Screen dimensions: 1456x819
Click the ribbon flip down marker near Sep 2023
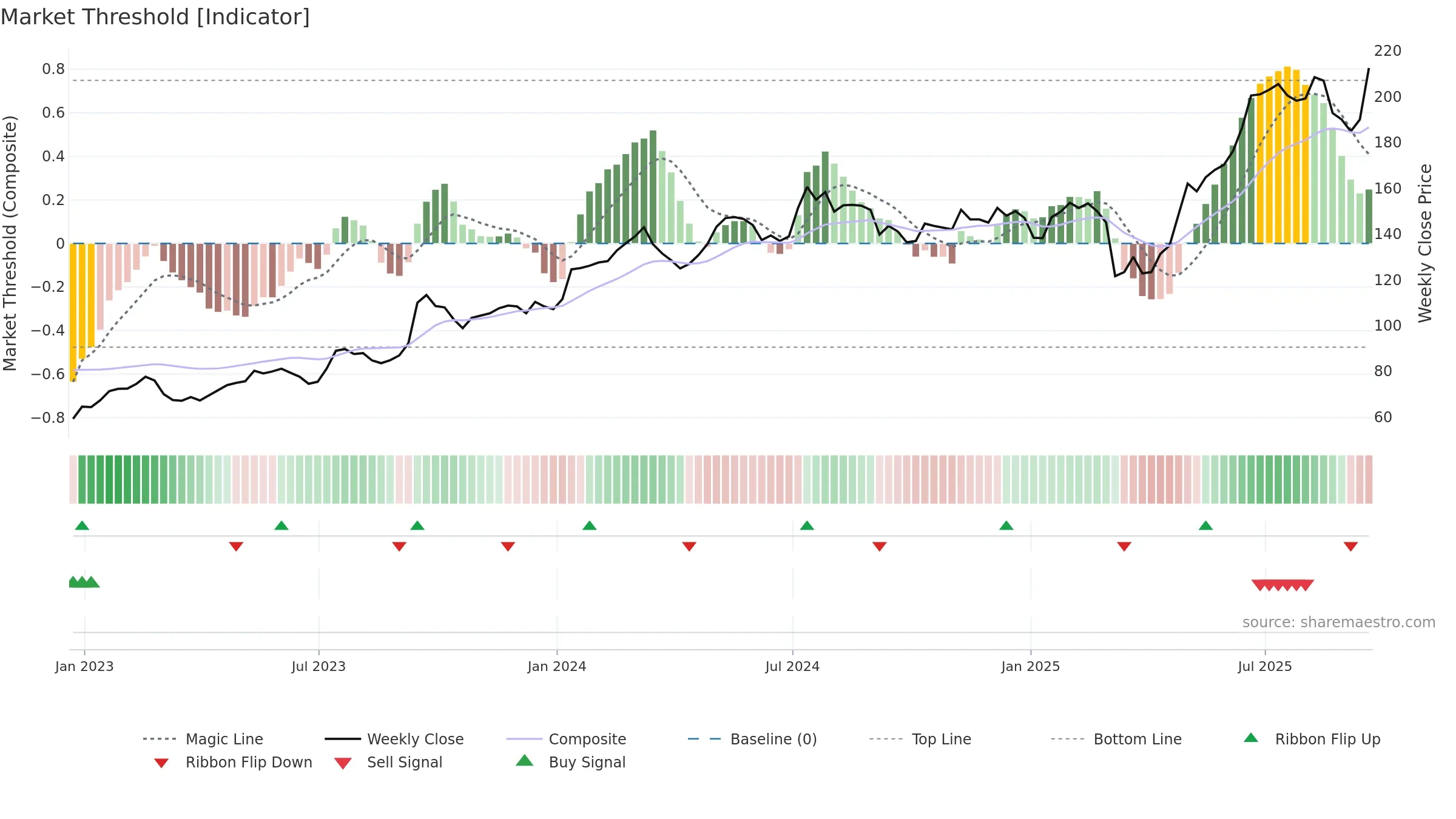399,547
